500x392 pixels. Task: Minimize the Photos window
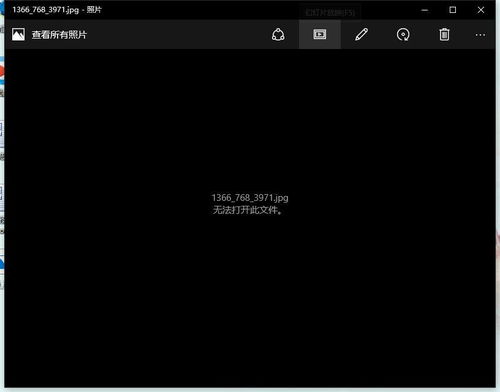[x=425, y=10]
